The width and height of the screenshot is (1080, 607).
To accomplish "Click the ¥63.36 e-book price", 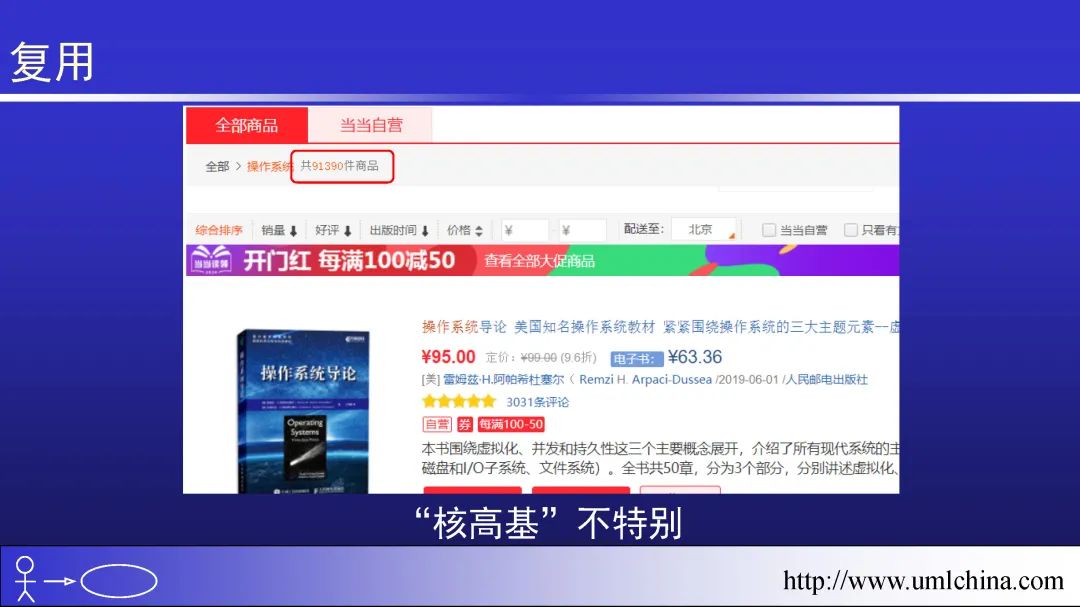I will [x=695, y=357].
